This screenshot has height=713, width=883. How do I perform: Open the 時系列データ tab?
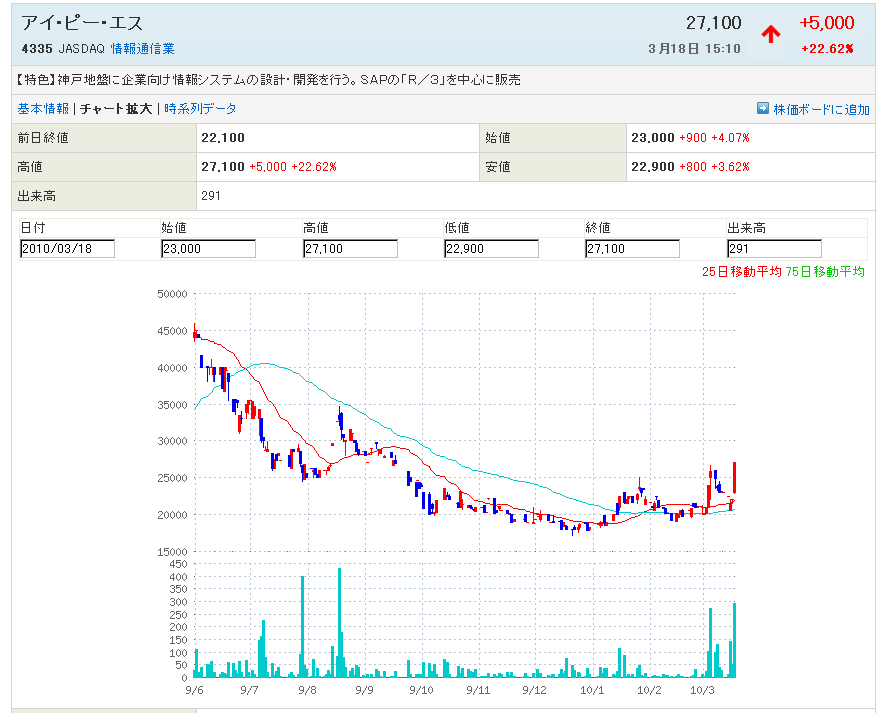coord(201,109)
